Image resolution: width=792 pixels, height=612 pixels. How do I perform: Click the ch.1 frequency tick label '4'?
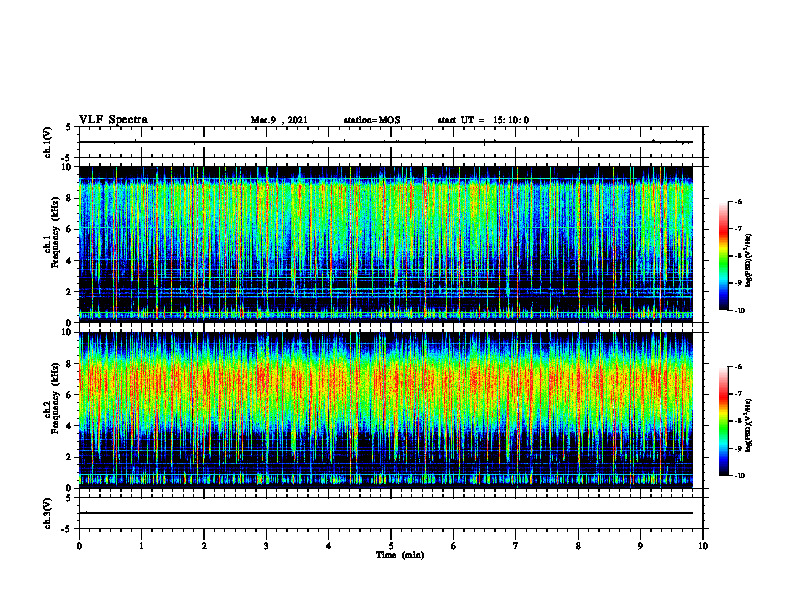(69, 261)
